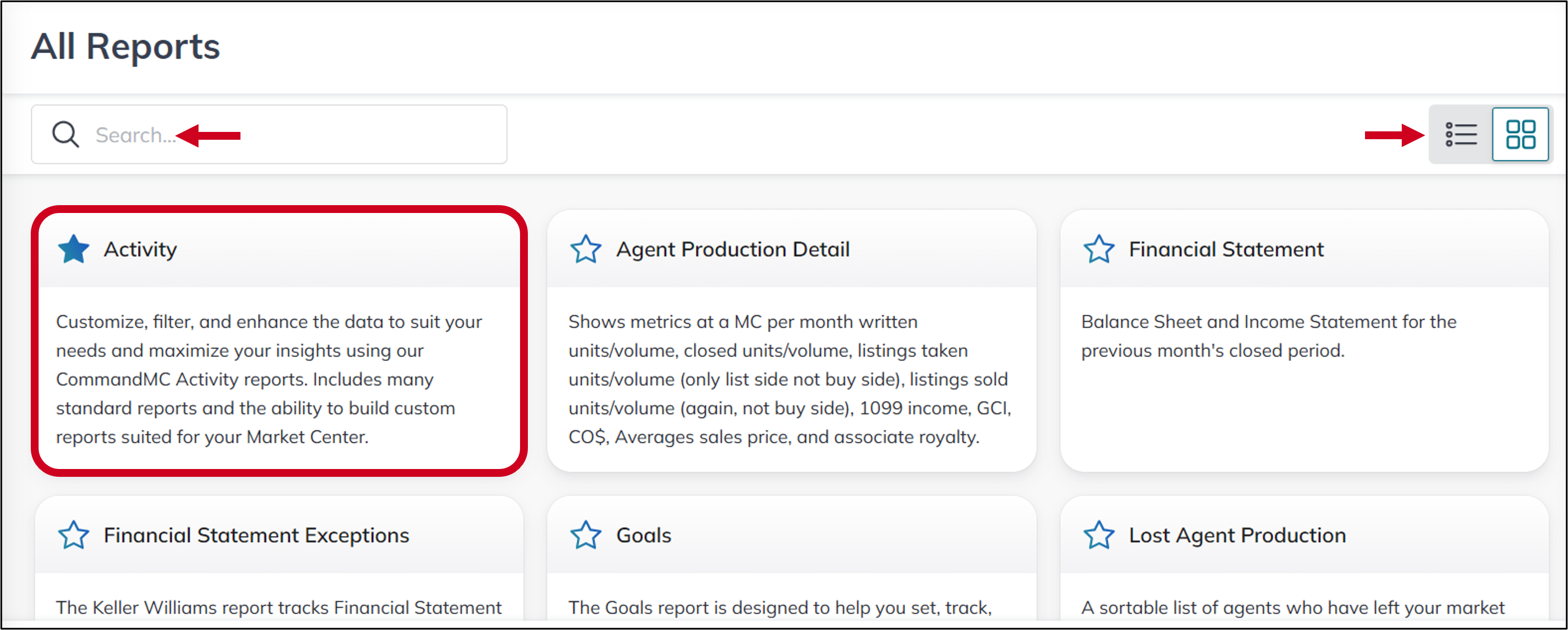Click text 'The Keller Williams report tracks Financial Statement'
The width and height of the screenshot is (1568, 630).
pos(279,608)
